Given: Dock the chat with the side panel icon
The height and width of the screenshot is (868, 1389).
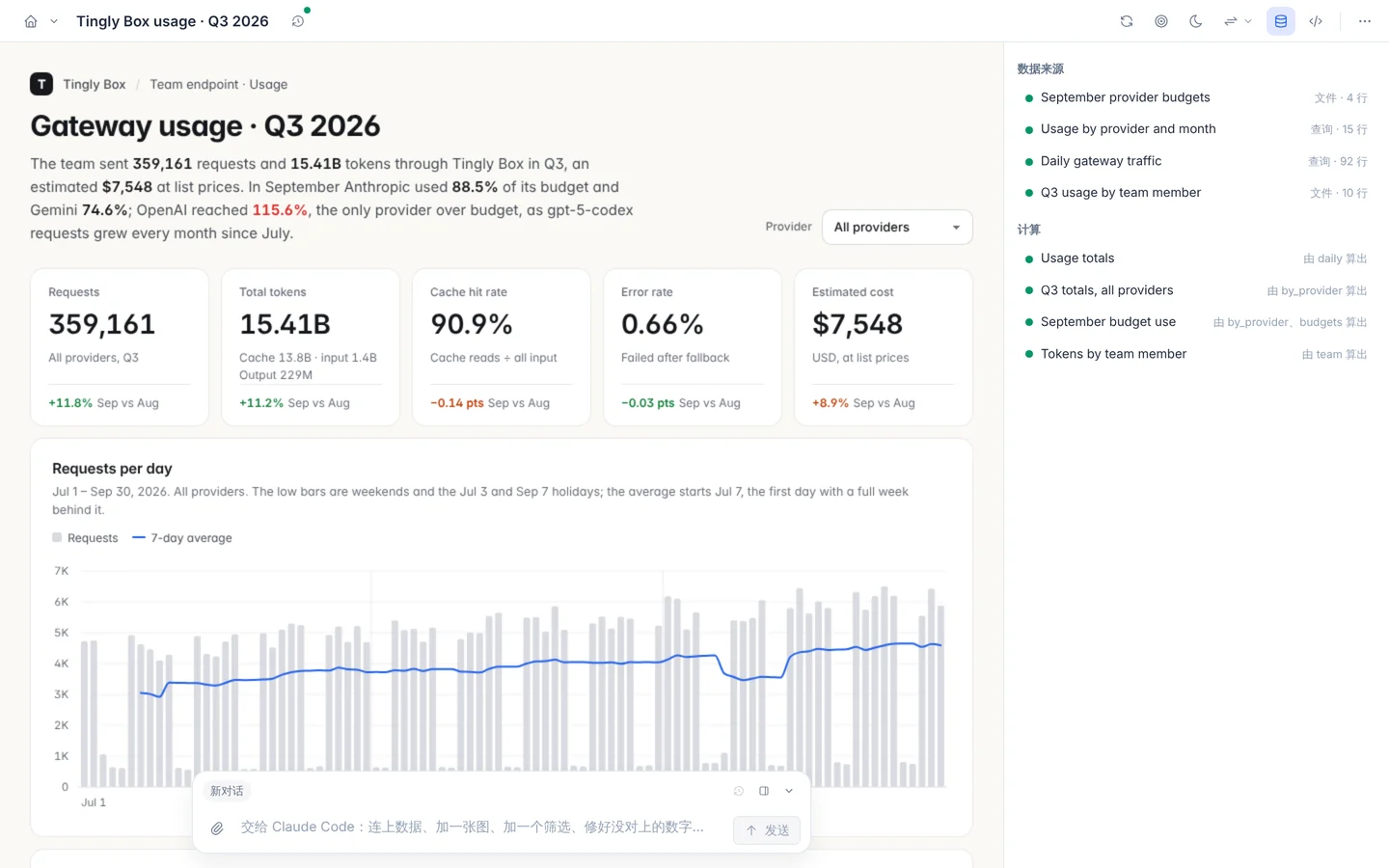Looking at the screenshot, I should point(764,791).
